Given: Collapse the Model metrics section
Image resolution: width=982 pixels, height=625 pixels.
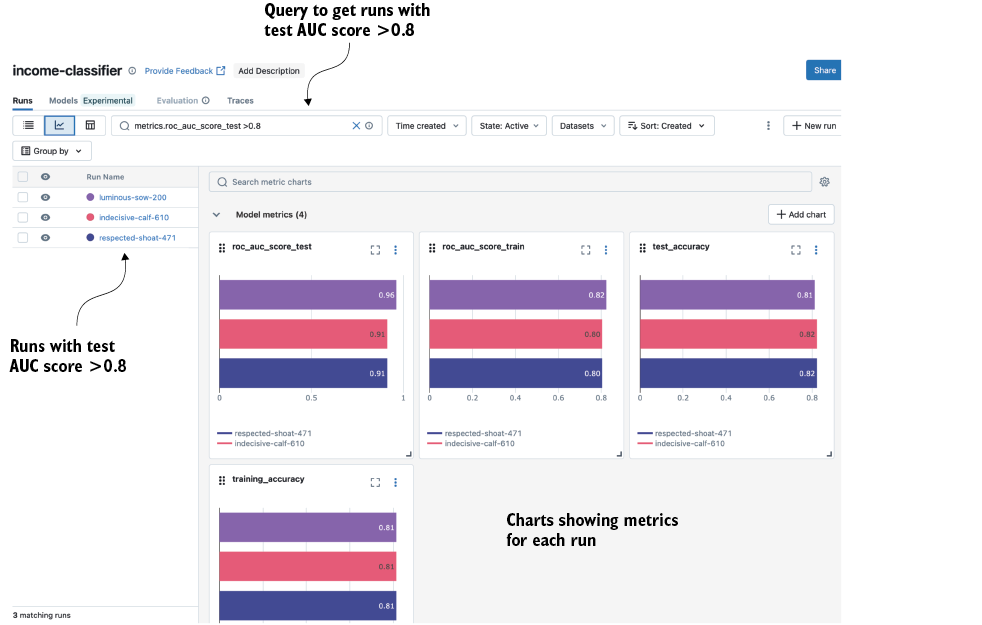Looking at the screenshot, I should [x=216, y=215].
